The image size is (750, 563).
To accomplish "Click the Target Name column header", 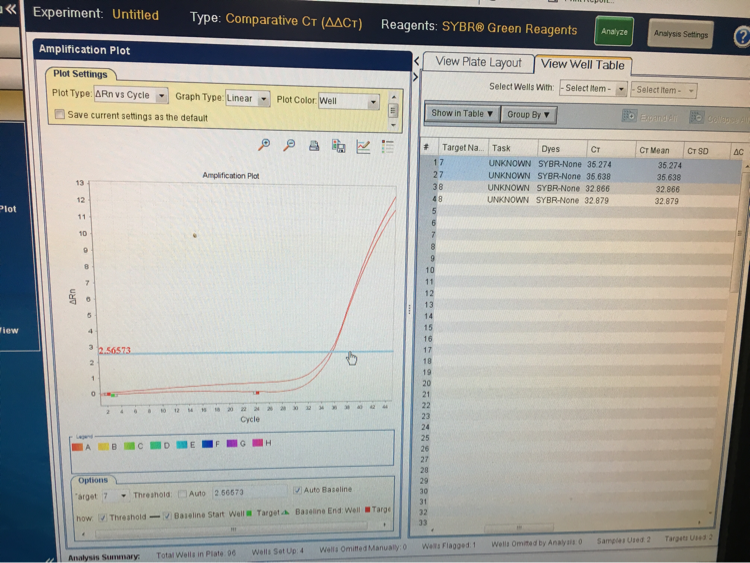I will (463, 148).
